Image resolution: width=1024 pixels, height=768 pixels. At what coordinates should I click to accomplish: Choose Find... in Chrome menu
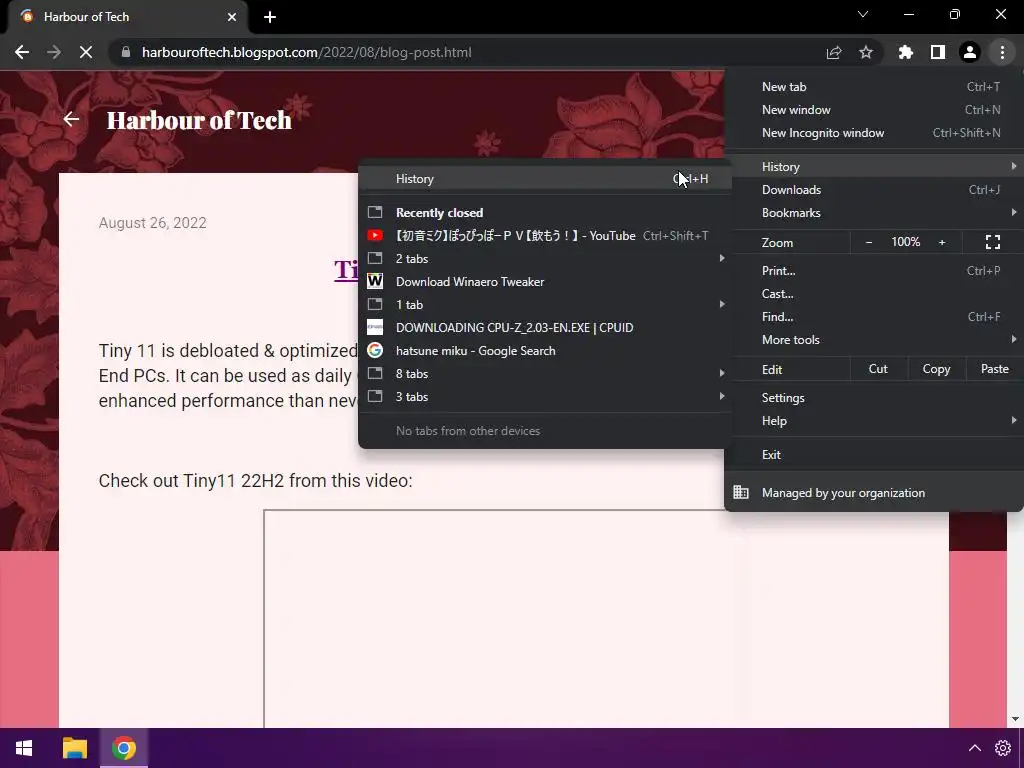[x=874, y=317]
